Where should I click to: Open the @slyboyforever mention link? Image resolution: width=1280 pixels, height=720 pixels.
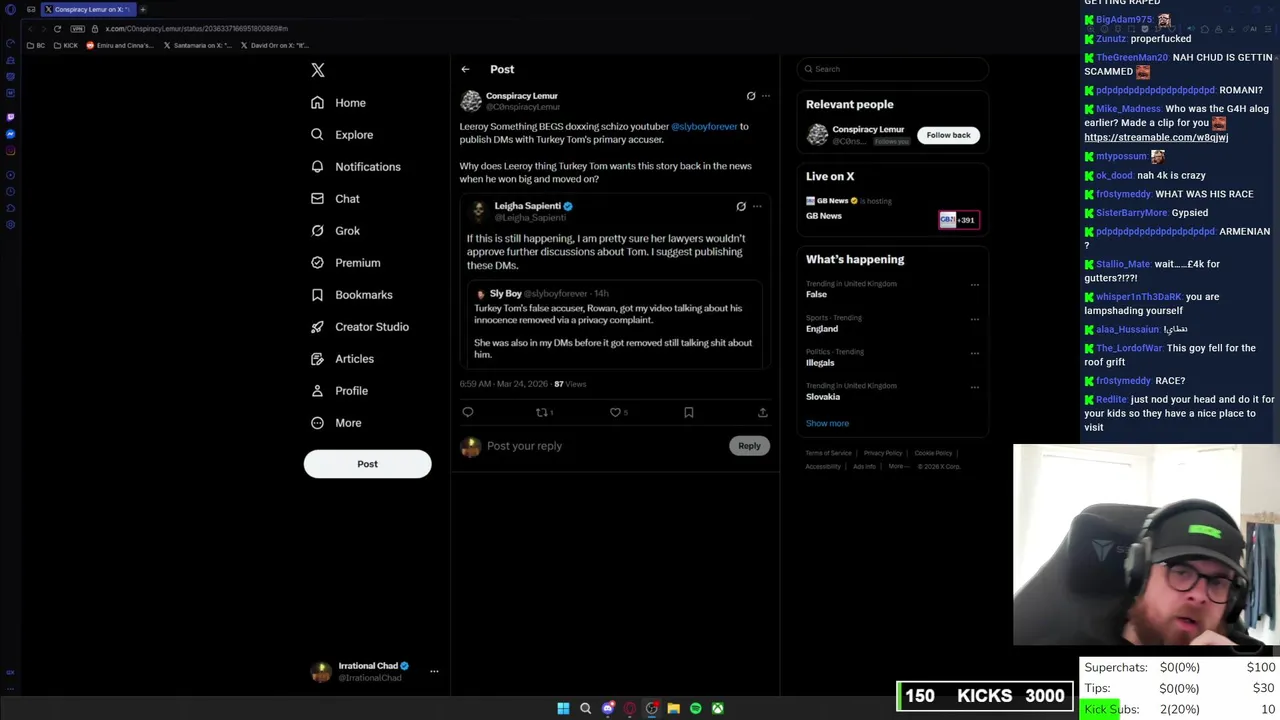[704, 127]
